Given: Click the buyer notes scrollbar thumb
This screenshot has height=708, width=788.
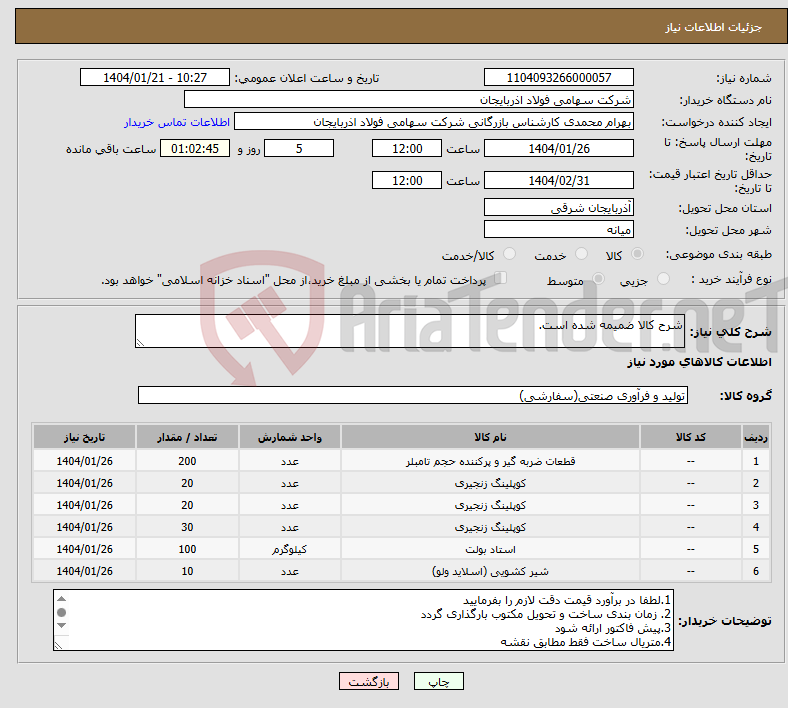Looking at the screenshot, I should [x=61, y=612].
